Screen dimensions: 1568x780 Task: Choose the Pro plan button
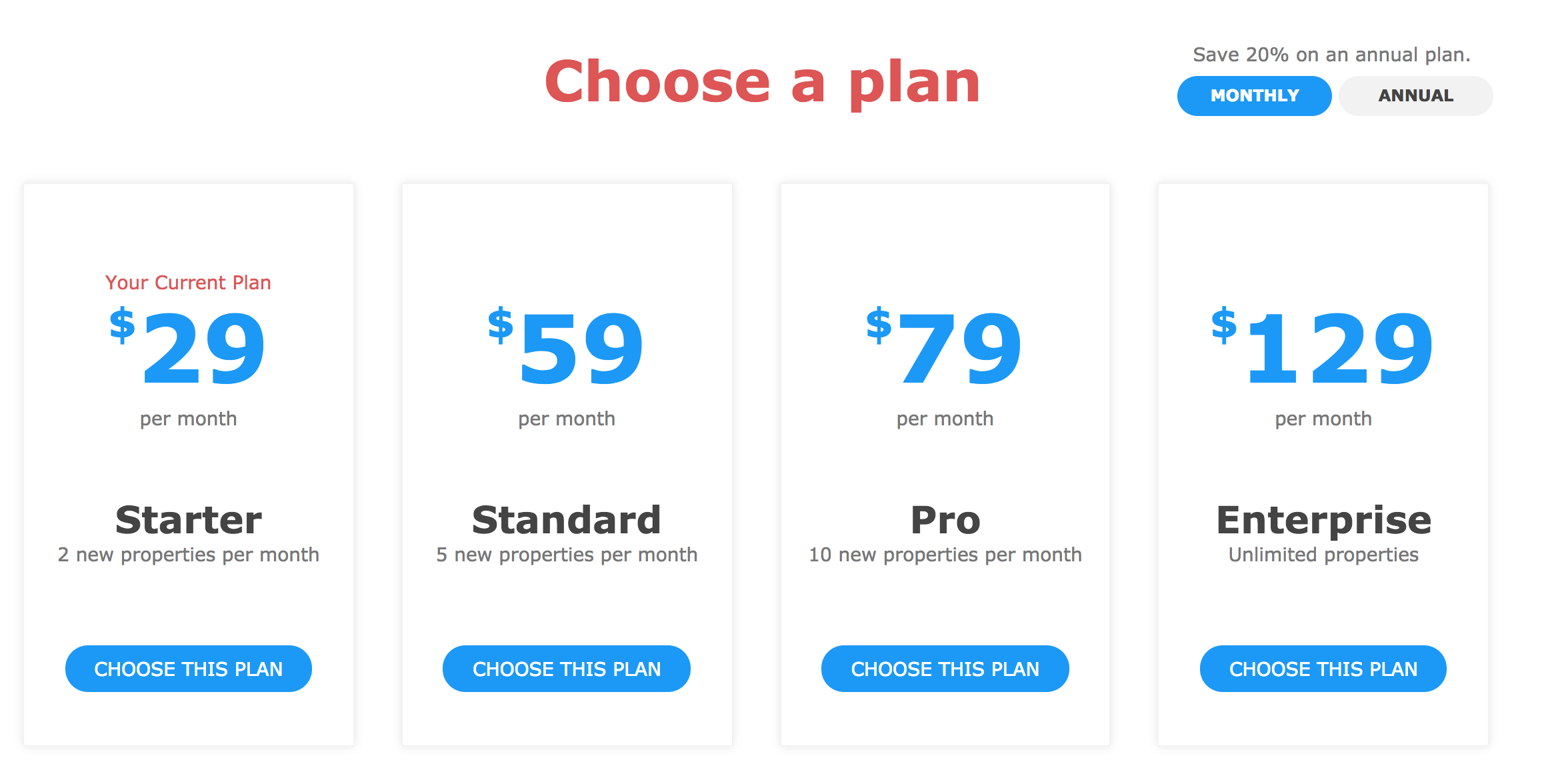[945, 669]
